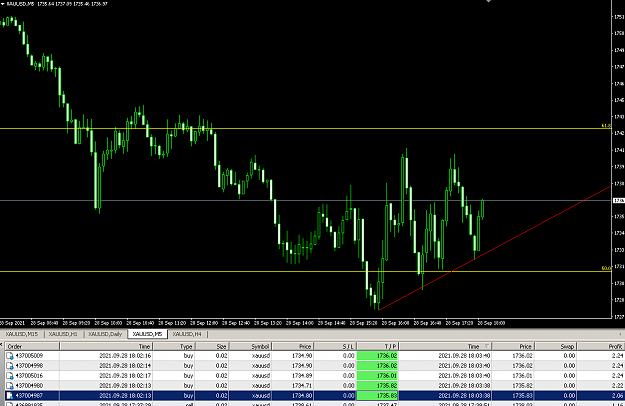This screenshot has height=406, width=625.
Task: Switch to the XAUUSD,Daily chart tab
Action: click(x=105, y=334)
